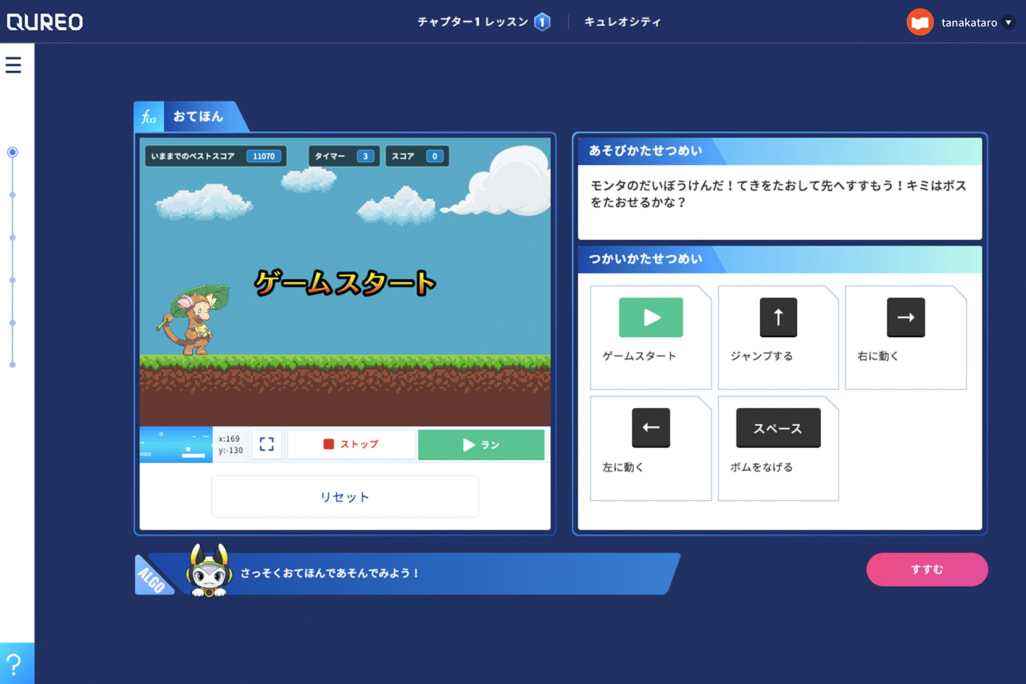1026x684 pixels.
Task: Click the pink Susumu proceed button
Action: (926, 569)
